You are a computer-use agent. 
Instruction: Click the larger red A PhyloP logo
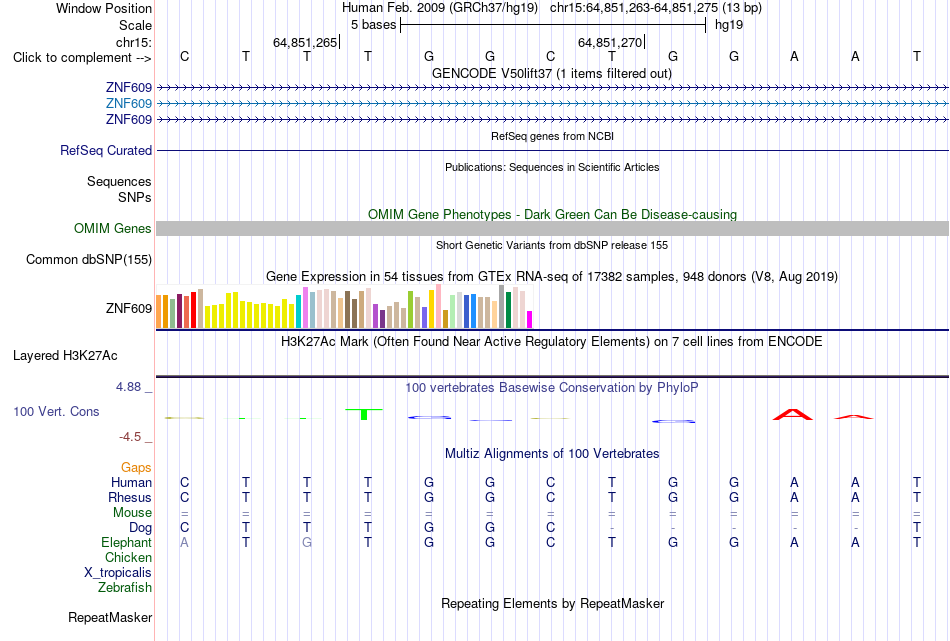pyautogui.click(x=792, y=414)
